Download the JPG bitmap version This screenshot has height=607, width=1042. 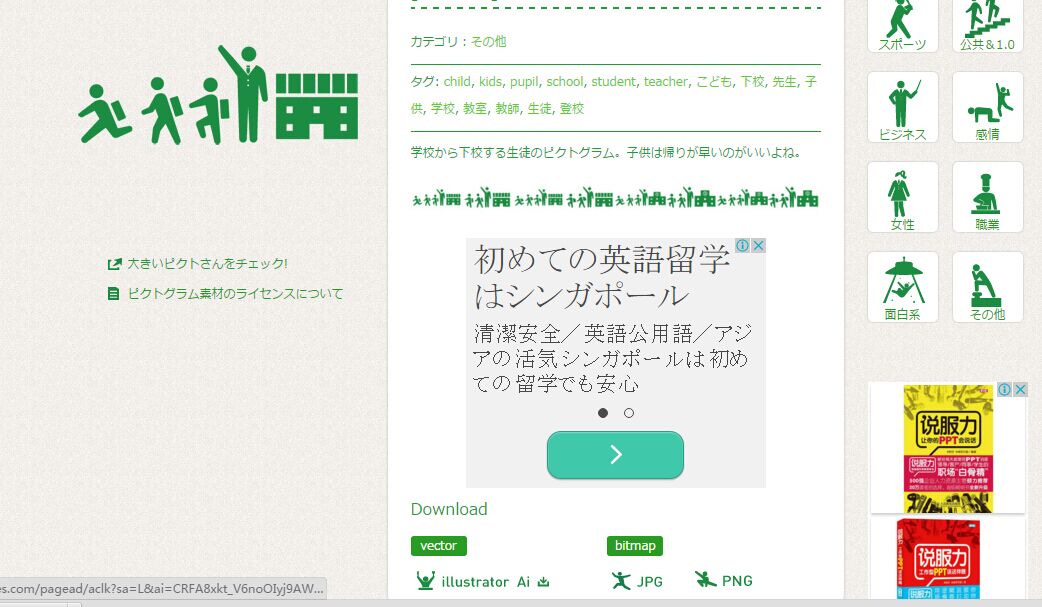637,580
